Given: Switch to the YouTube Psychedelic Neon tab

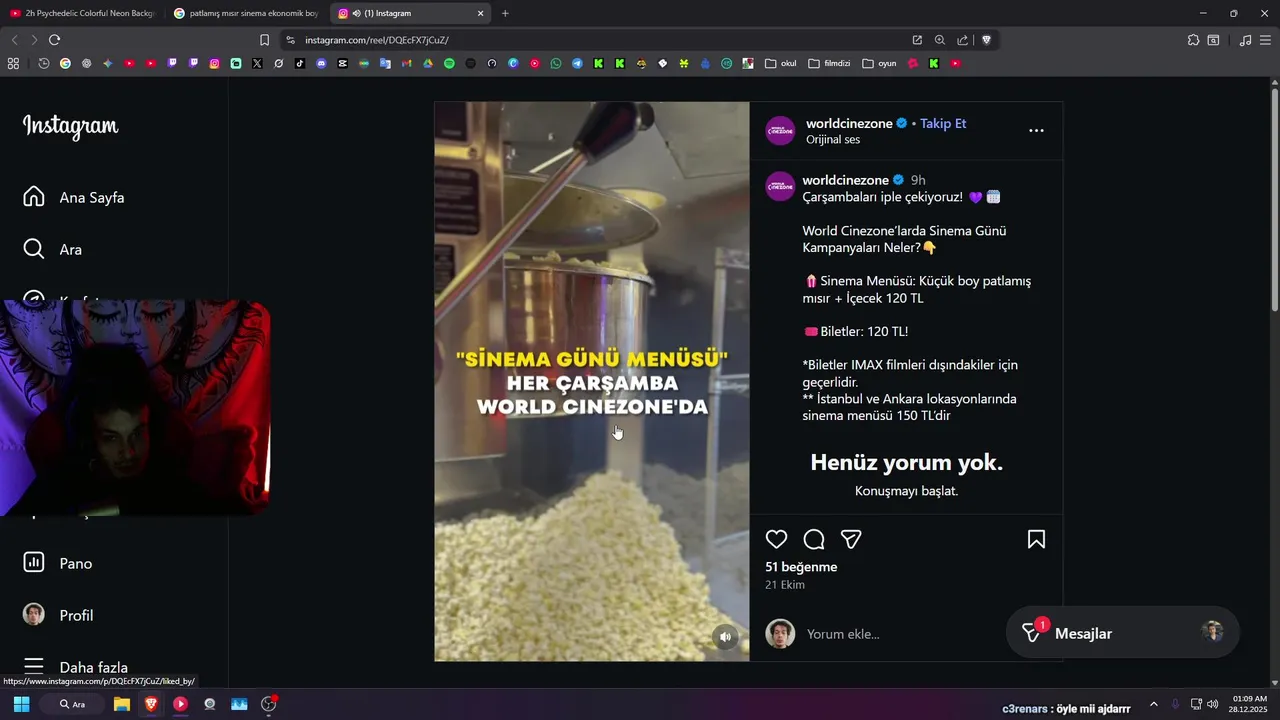Looking at the screenshot, I should click(x=82, y=13).
